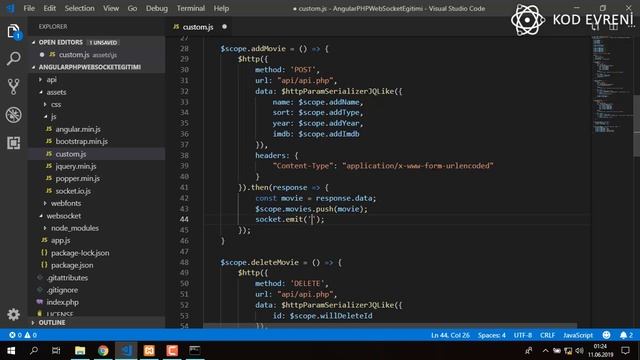Click the volume icon in system tray

[x=579, y=351]
